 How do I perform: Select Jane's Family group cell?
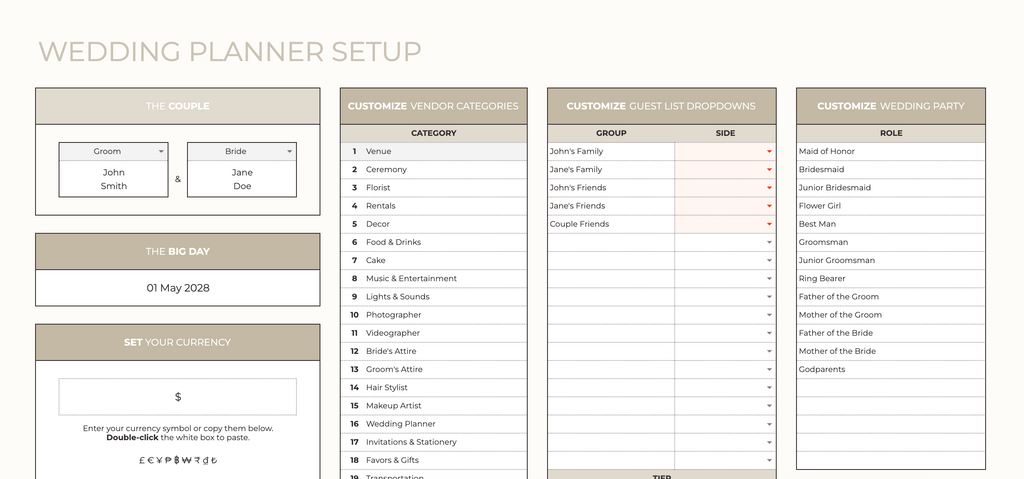(x=611, y=170)
